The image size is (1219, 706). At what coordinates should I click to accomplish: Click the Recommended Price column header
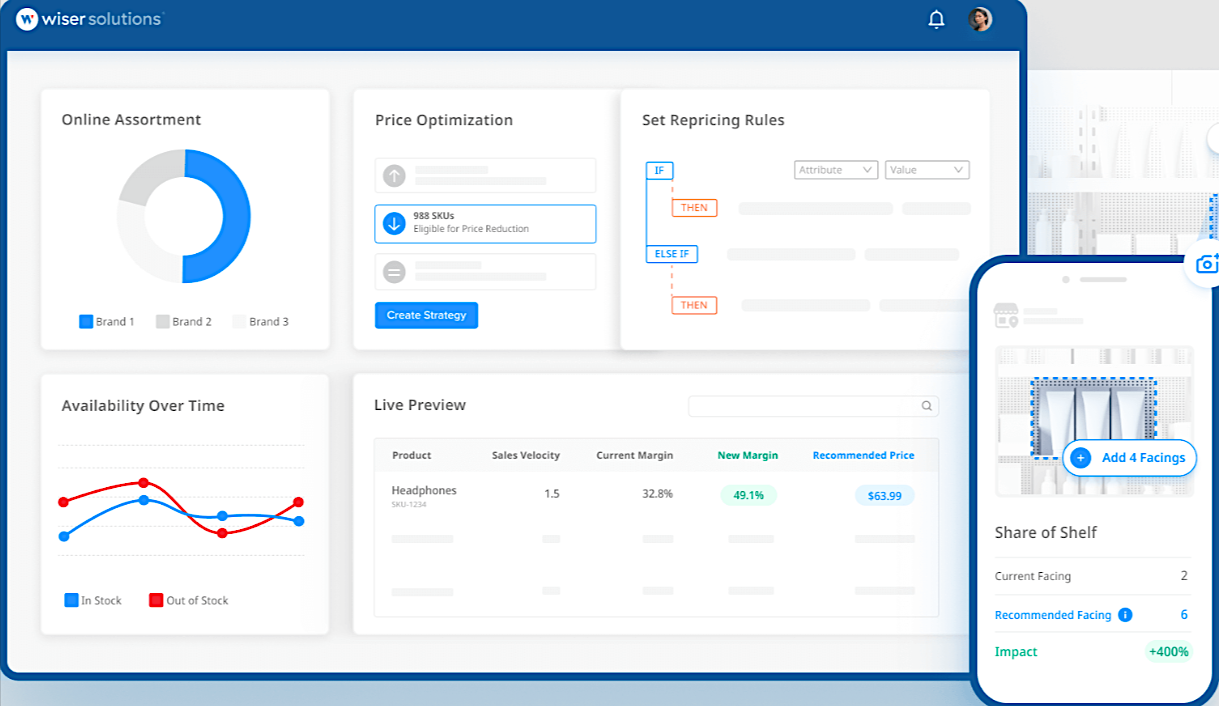coord(863,455)
